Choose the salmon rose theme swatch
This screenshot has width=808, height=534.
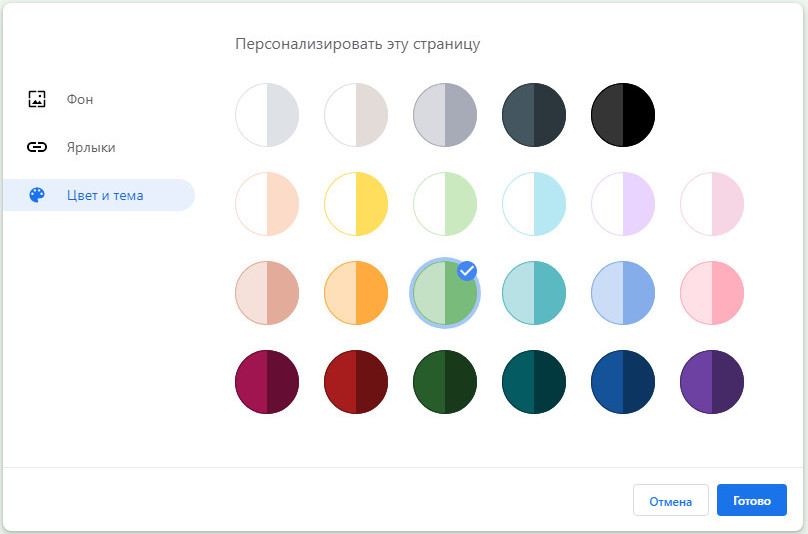coord(267,293)
